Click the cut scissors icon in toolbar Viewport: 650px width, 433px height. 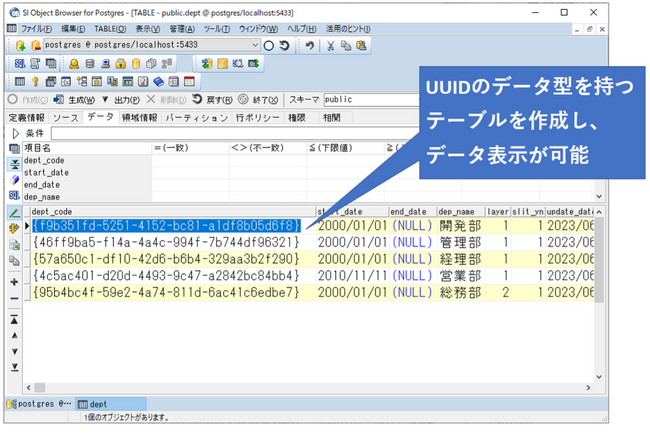pyautogui.click(x=330, y=46)
